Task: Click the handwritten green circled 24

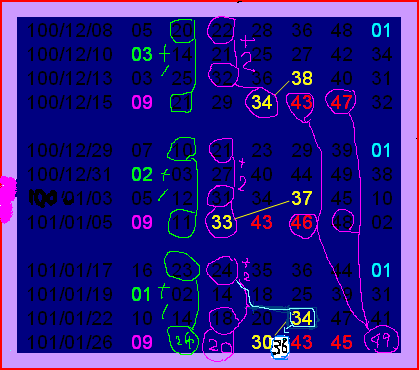Action: (x=183, y=341)
